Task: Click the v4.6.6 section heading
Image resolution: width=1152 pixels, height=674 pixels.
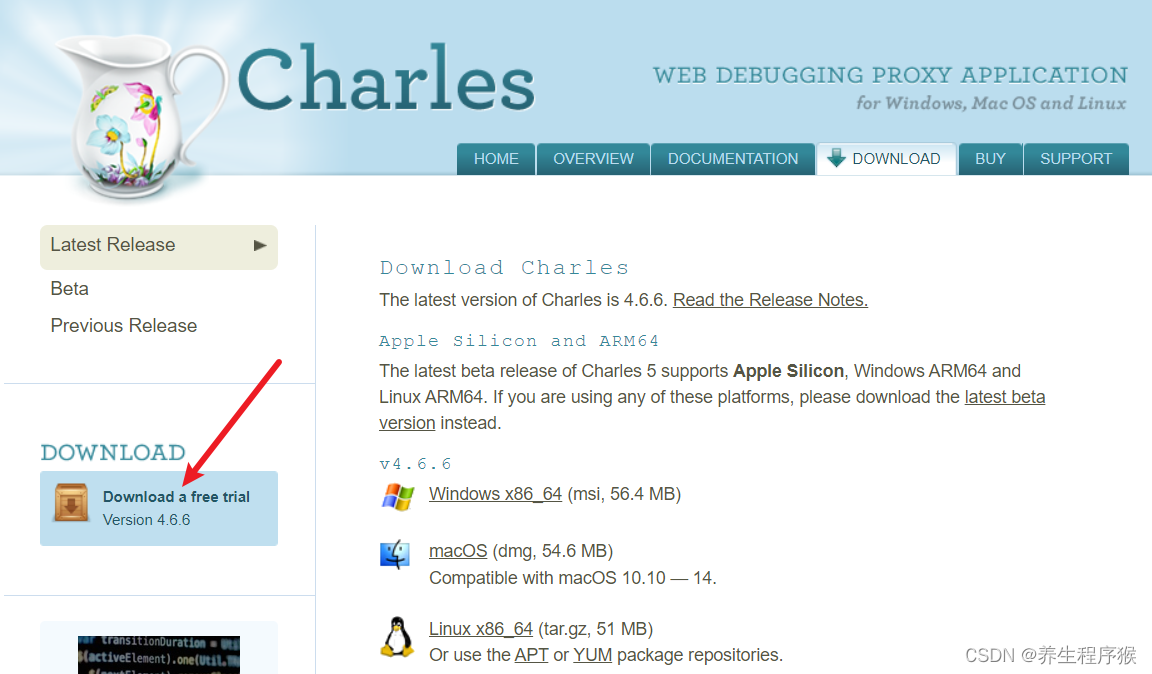Action: (415, 464)
